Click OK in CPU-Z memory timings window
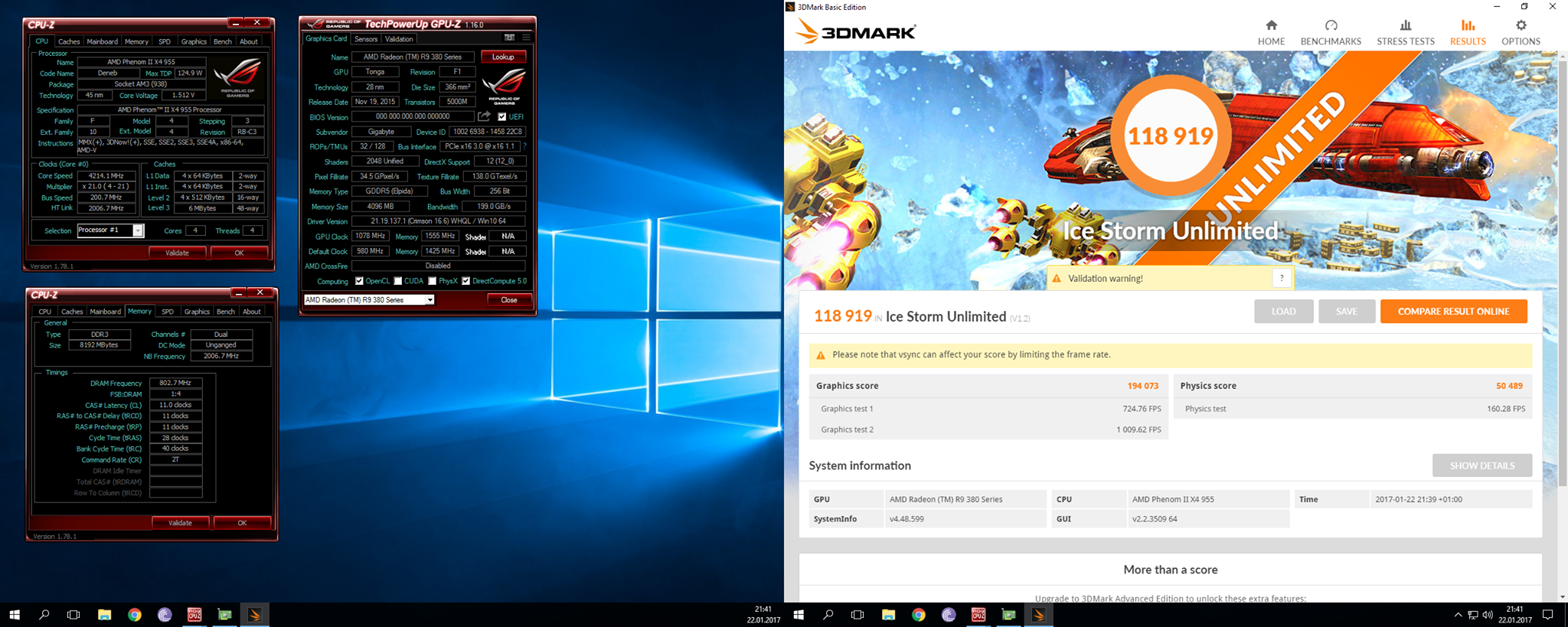1568x627 pixels. 242,523
